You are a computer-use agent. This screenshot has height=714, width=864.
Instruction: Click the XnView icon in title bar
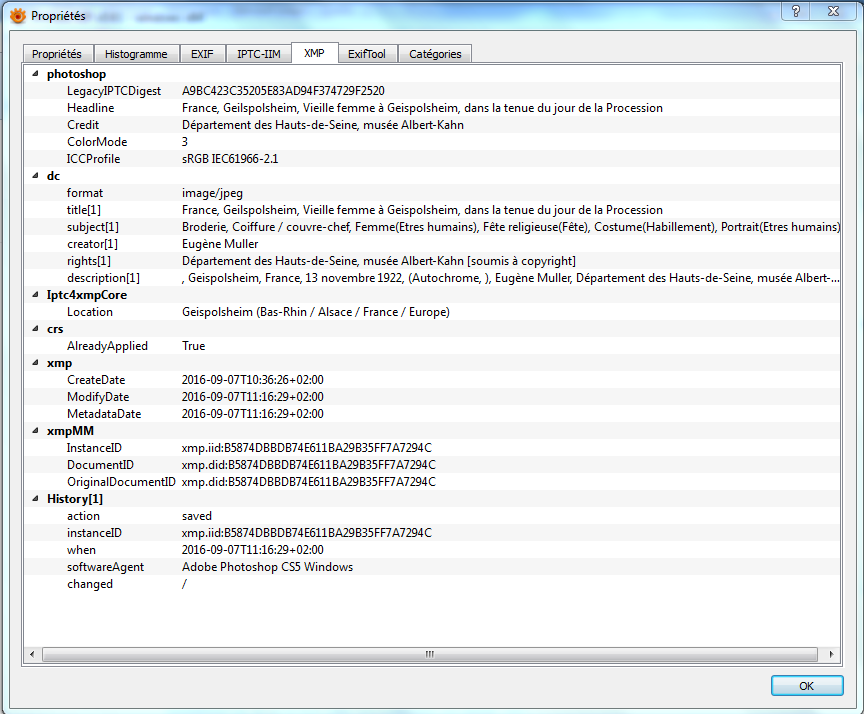(16, 15)
